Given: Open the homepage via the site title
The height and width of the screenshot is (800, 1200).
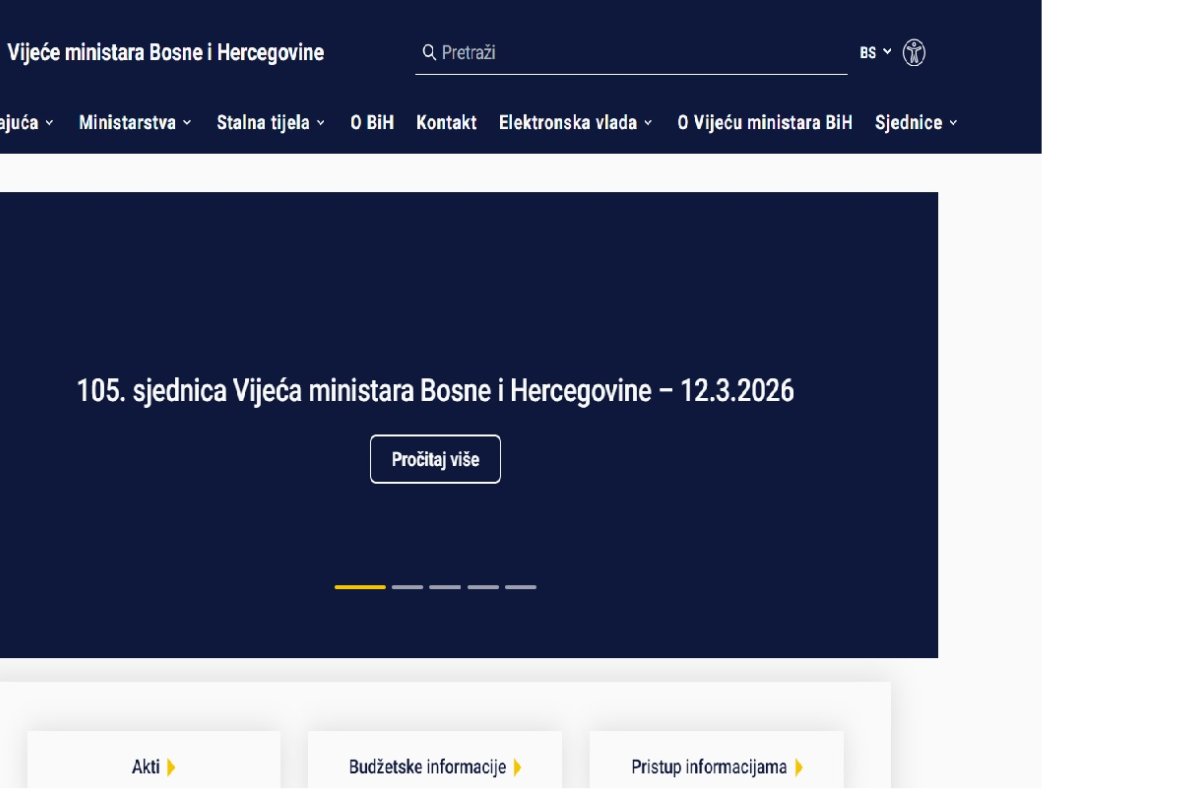Looking at the screenshot, I should tap(165, 52).
